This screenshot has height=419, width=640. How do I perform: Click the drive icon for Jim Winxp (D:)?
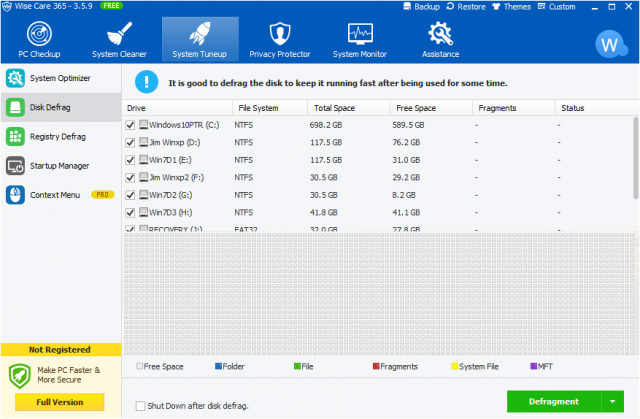143,142
